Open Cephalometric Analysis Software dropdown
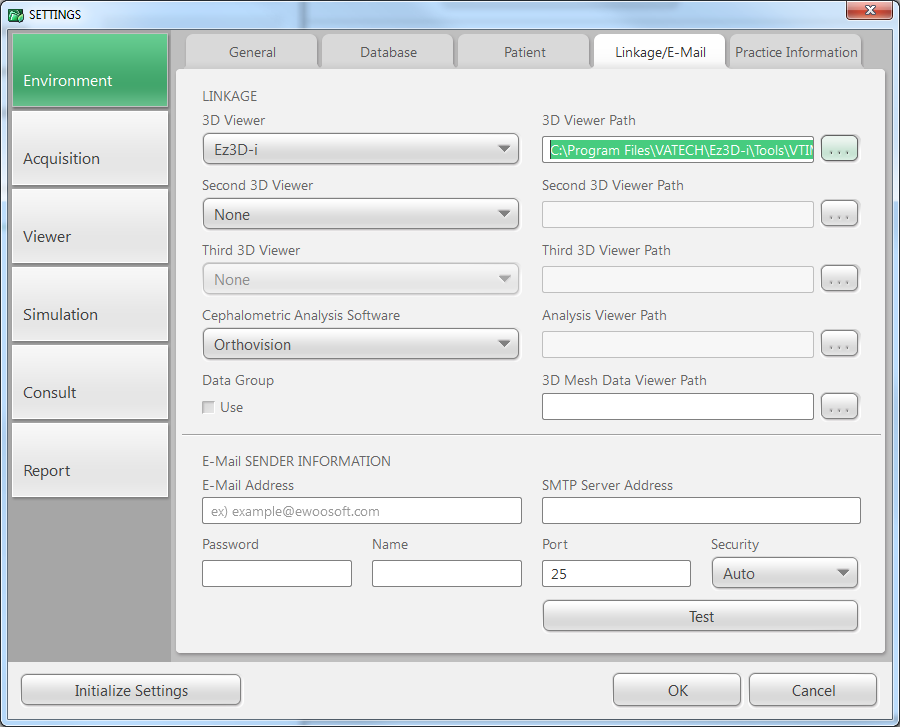Screen dimensions: 900x727 point(360,344)
